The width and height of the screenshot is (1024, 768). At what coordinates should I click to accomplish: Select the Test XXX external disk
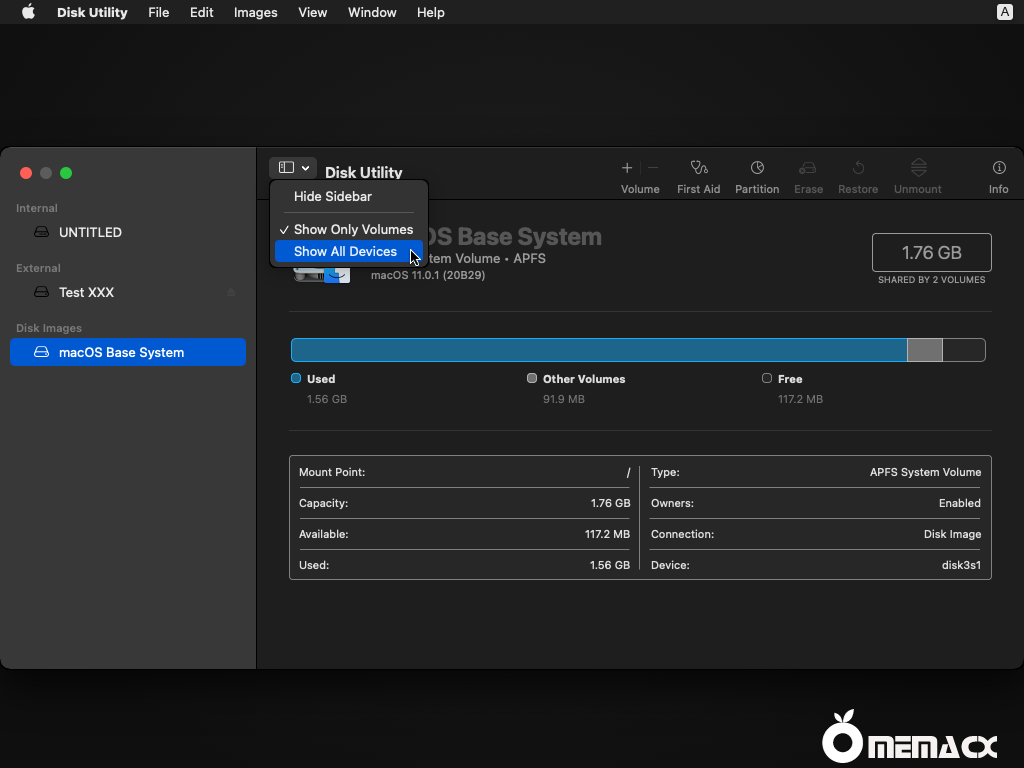[86, 292]
